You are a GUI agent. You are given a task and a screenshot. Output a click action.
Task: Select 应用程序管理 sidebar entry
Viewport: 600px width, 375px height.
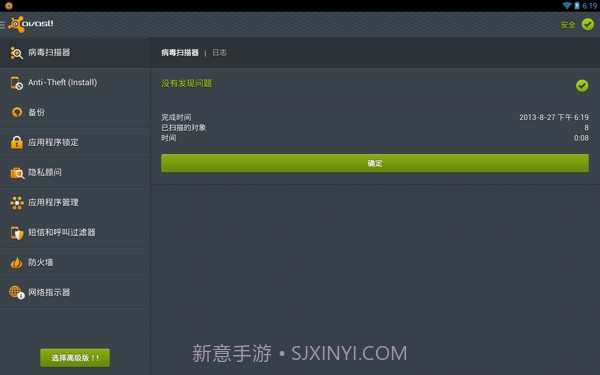[75, 202]
